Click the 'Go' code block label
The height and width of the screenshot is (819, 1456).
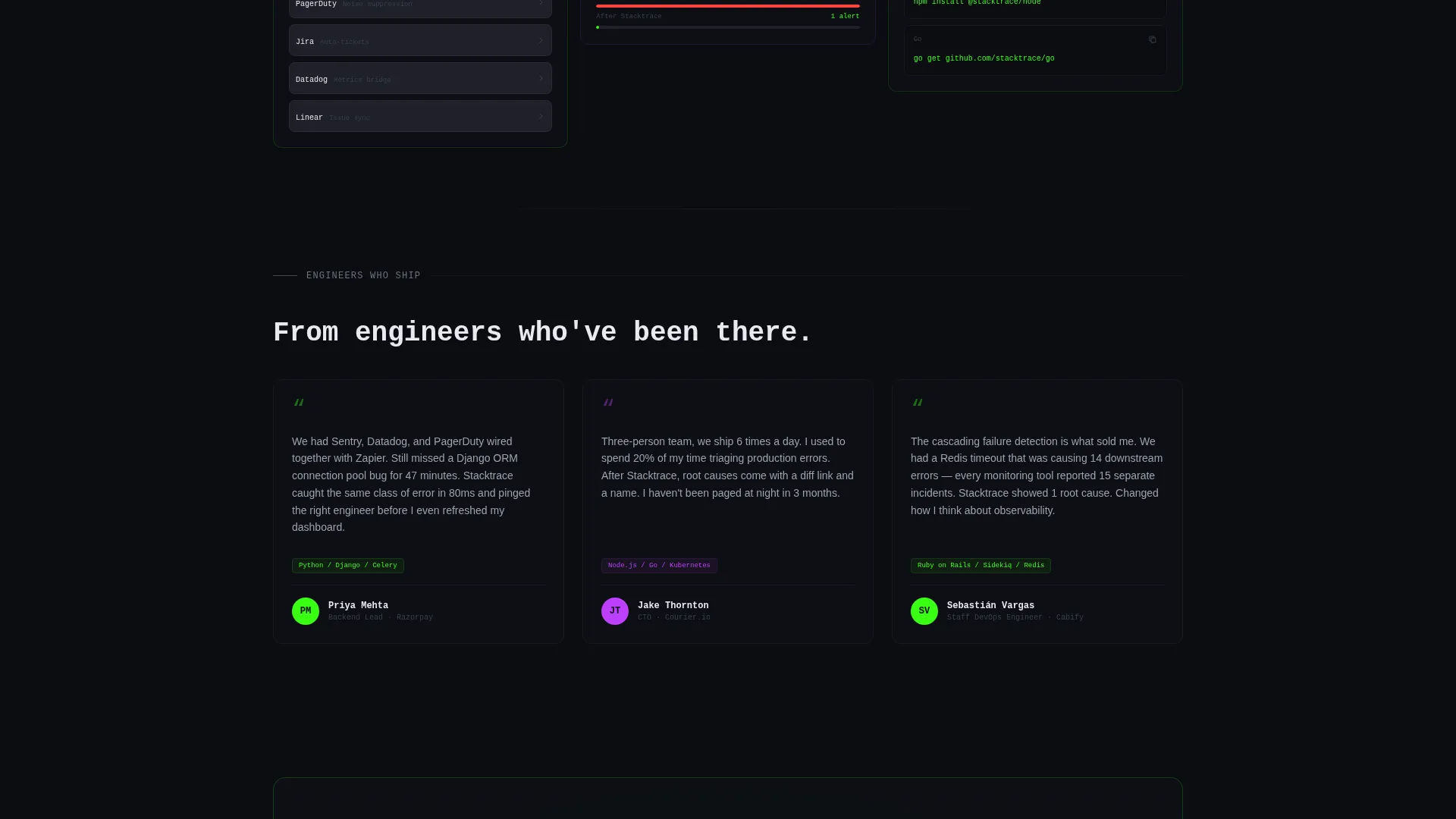[918, 39]
